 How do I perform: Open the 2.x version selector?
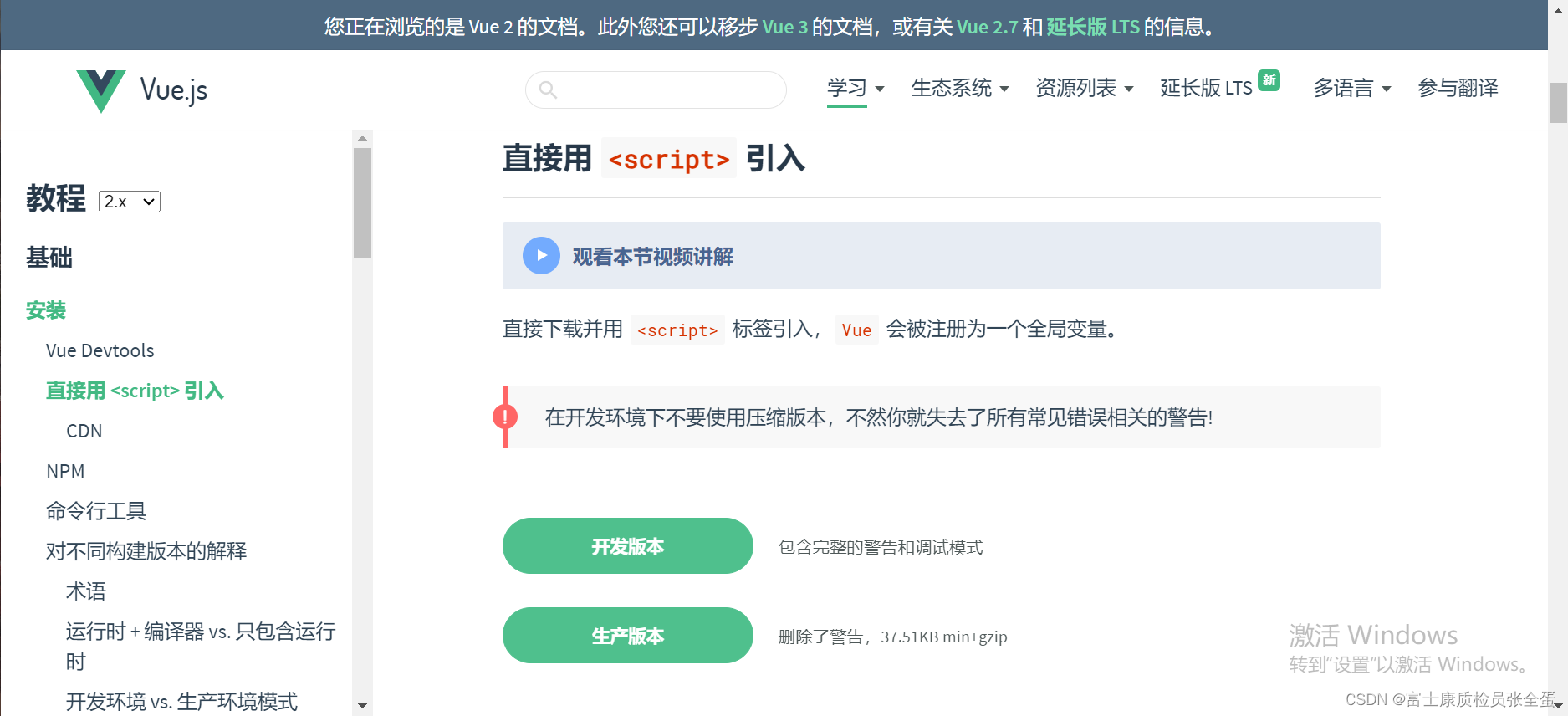coord(130,202)
